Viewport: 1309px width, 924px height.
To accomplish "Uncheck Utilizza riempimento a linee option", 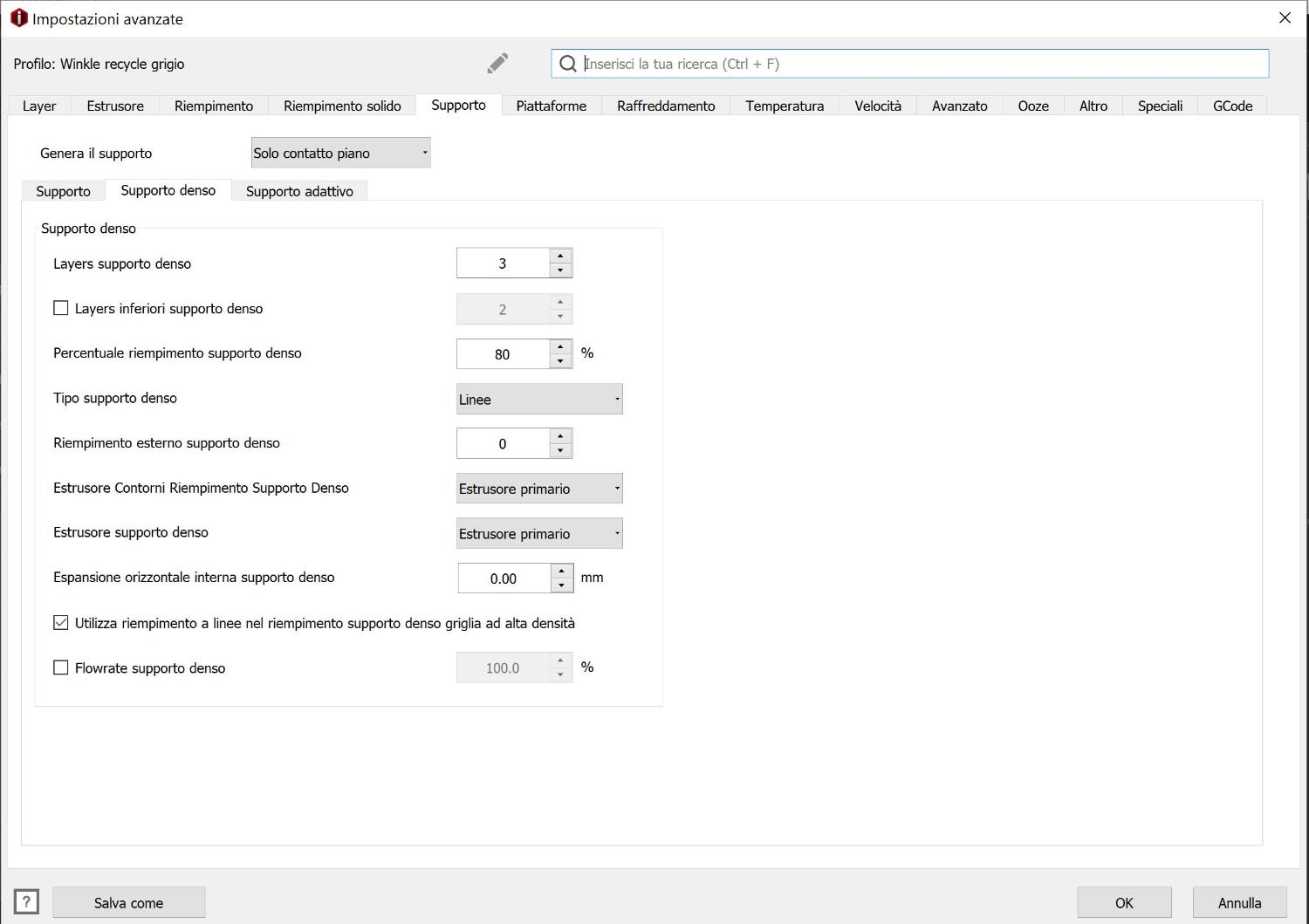I will click(61, 623).
